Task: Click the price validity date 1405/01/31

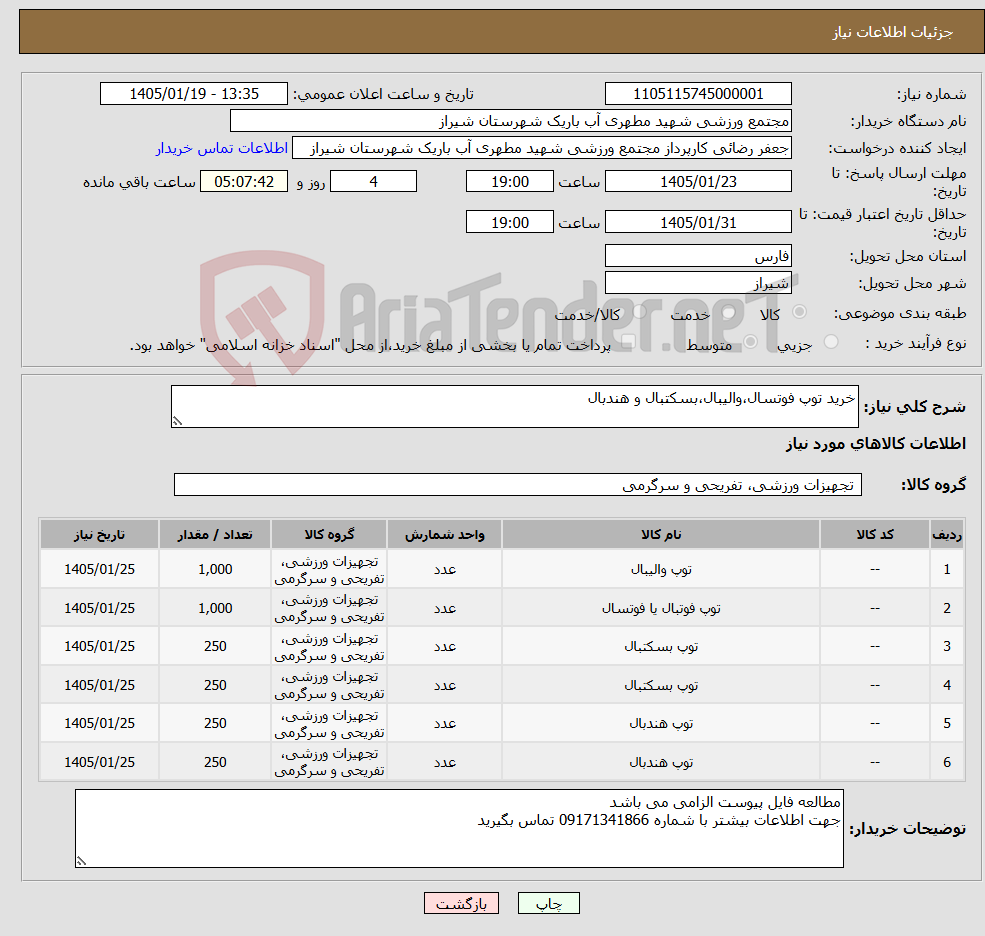Action: click(698, 222)
